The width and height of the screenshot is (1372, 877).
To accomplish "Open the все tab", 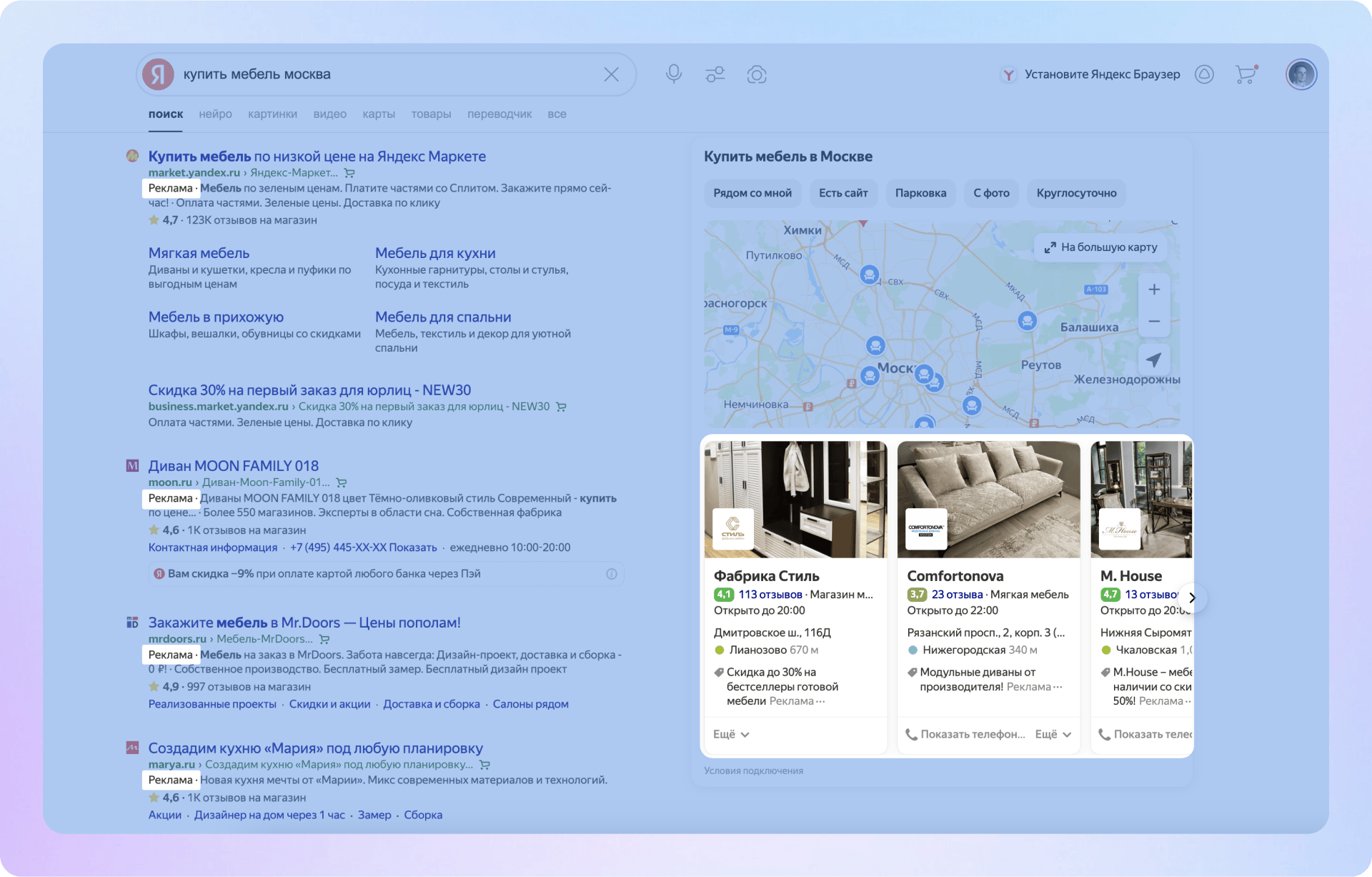I will (x=557, y=114).
